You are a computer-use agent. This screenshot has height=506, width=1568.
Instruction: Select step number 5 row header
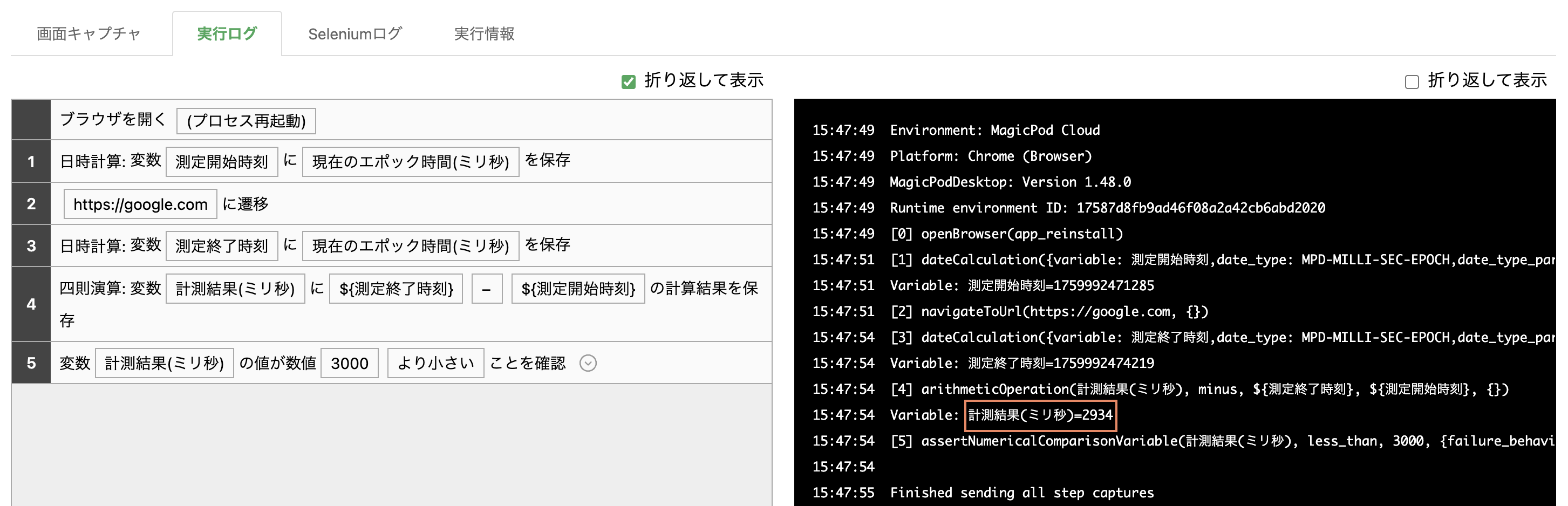coord(31,364)
